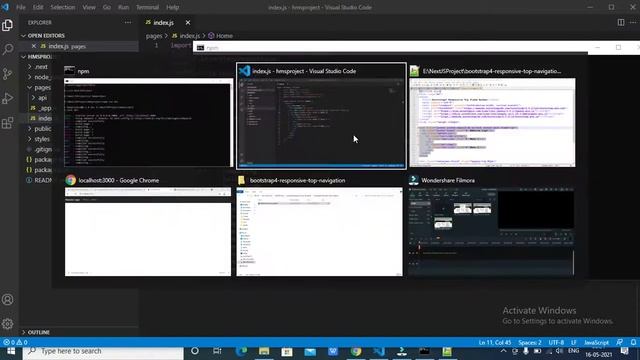
Task: Switch to the Wondershare Filmora thumbnail
Action: 491,226
